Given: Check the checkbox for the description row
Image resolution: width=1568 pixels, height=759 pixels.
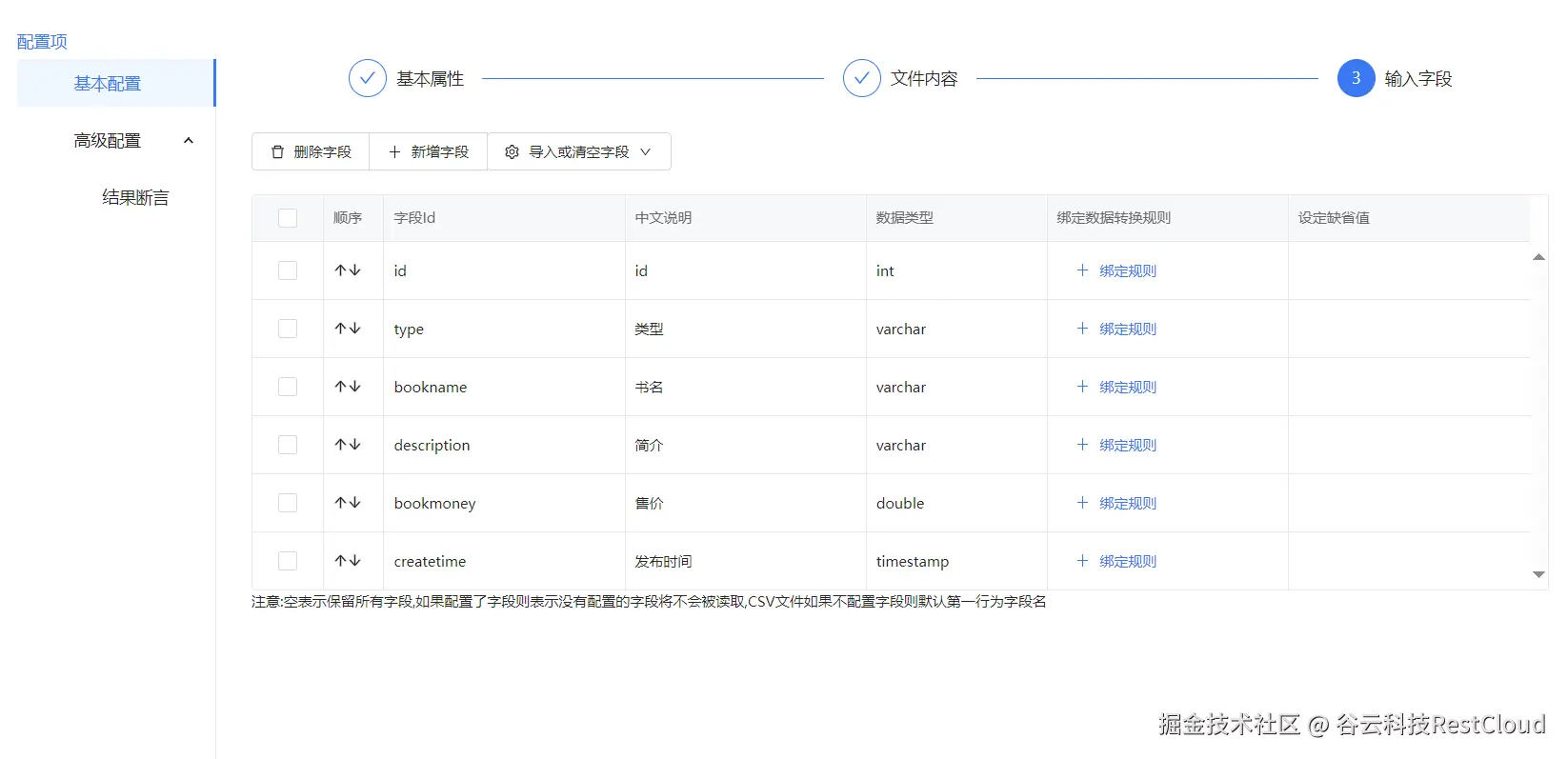Looking at the screenshot, I should (x=288, y=445).
